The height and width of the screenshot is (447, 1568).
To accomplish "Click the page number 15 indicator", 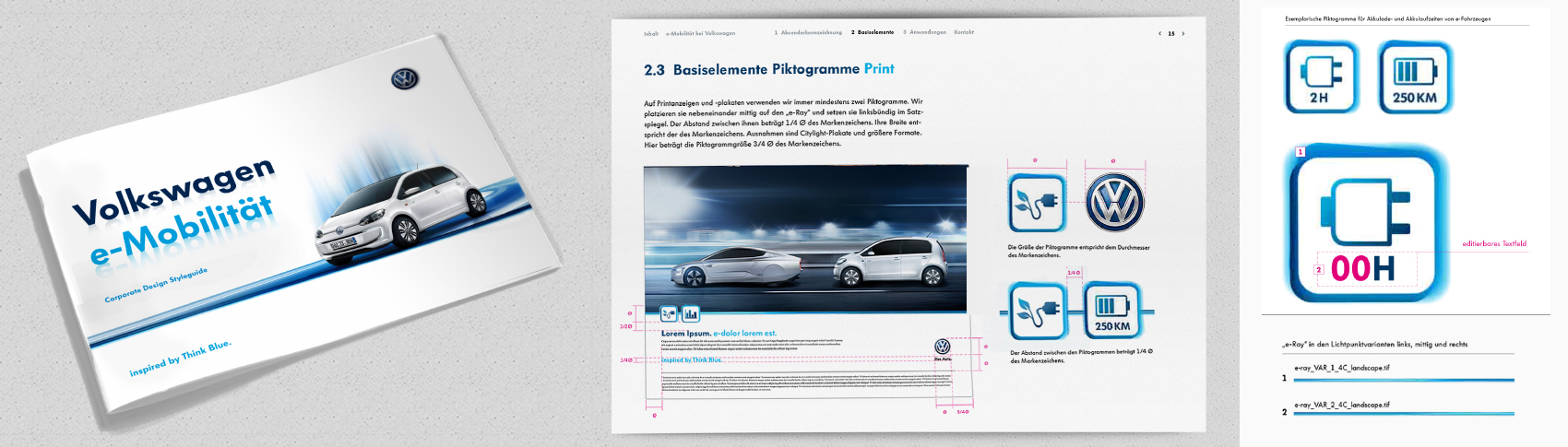I will 1171,33.
